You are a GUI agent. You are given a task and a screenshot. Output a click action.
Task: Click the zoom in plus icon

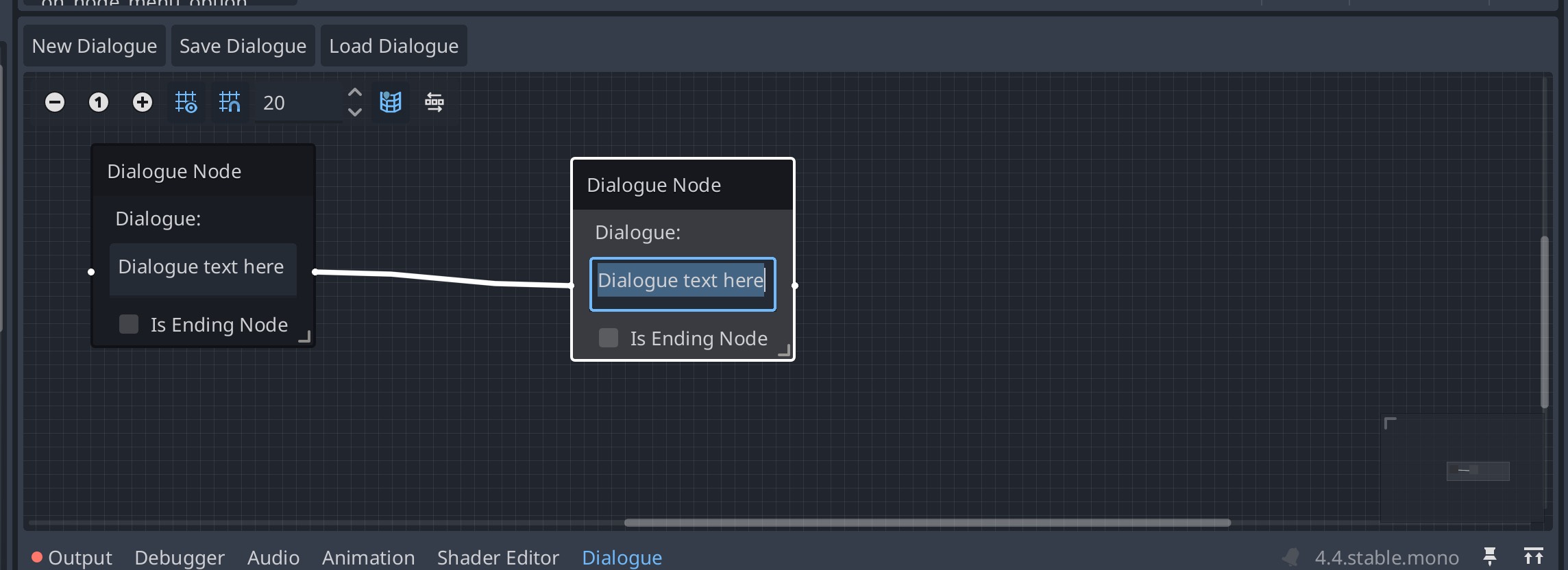coord(143,103)
